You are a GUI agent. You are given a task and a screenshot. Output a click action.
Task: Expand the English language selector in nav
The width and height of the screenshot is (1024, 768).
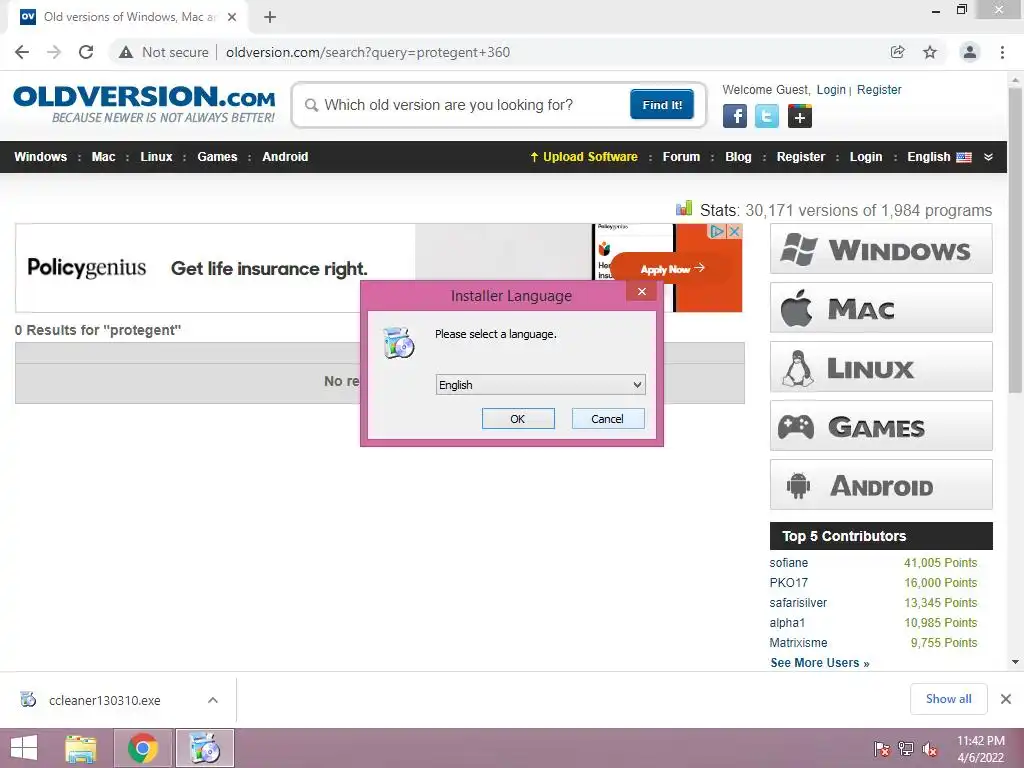click(x=938, y=157)
